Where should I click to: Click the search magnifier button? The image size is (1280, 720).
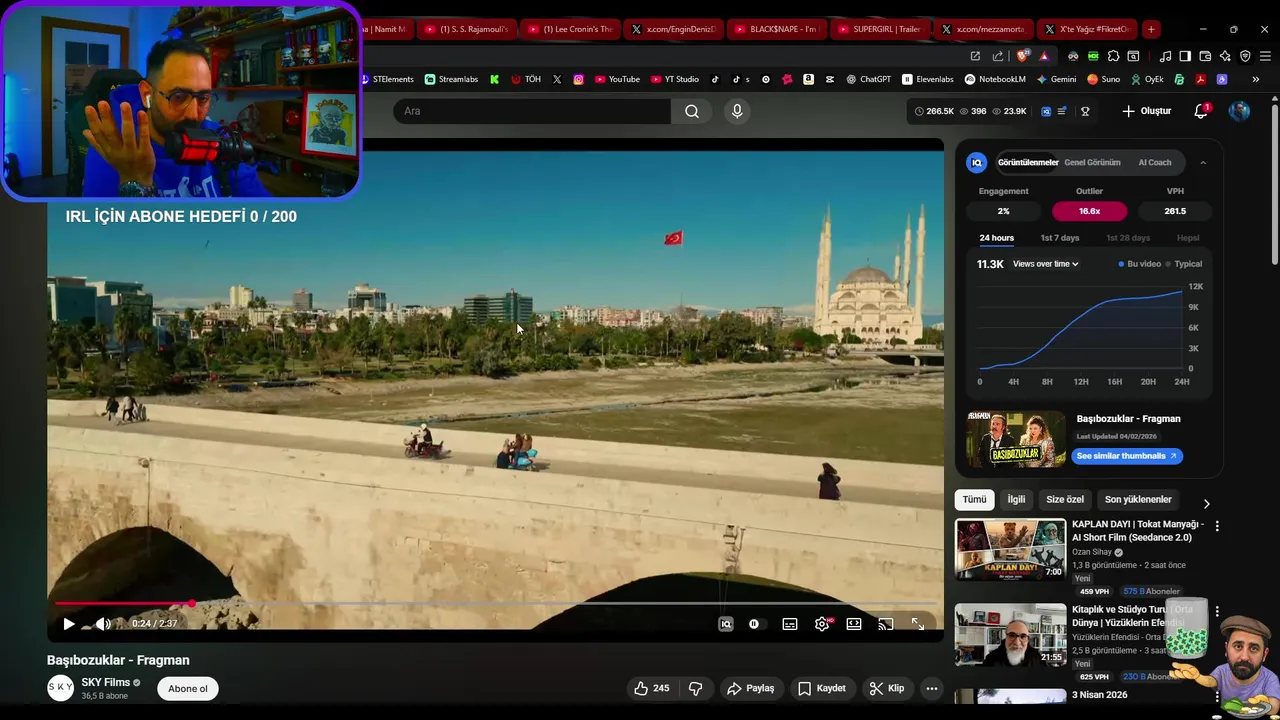coord(691,111)
